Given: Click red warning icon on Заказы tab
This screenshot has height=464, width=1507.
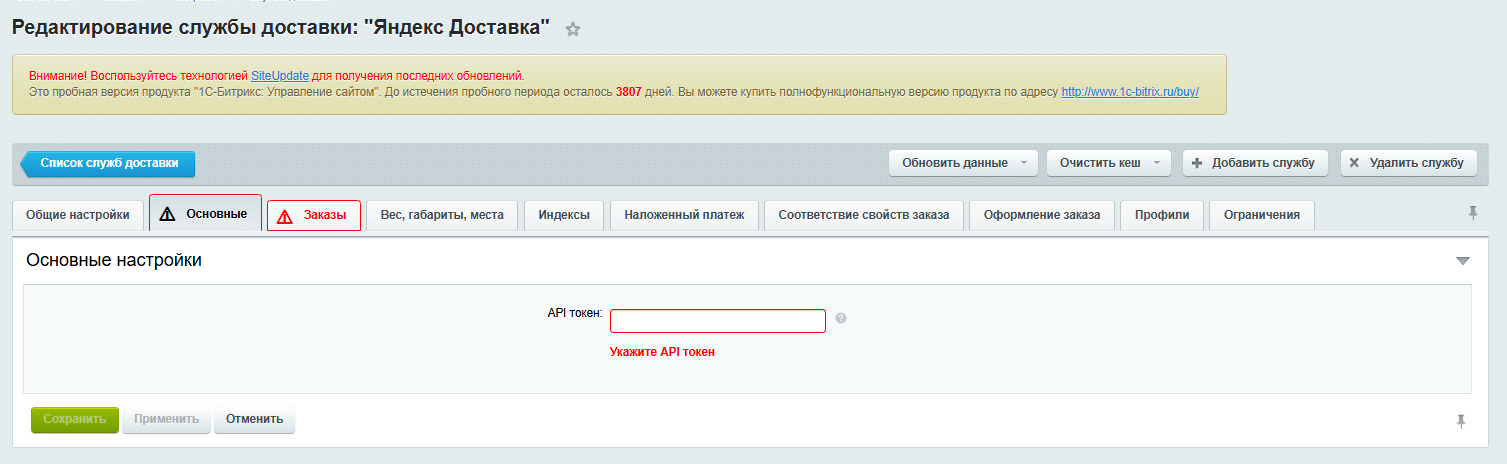Looking at the screenshot, I should click(285, 216).
